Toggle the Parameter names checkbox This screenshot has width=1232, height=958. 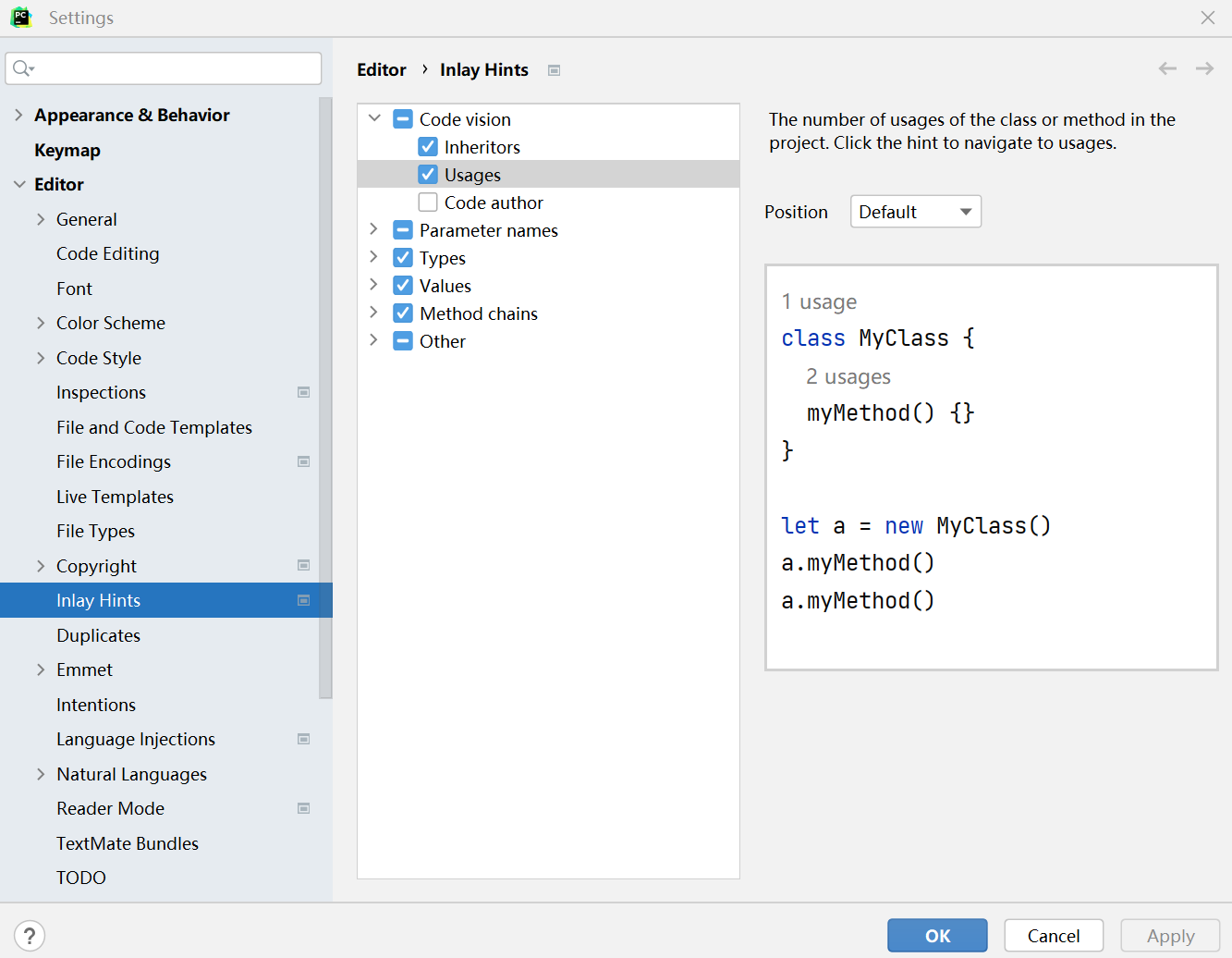click(403, 230)
